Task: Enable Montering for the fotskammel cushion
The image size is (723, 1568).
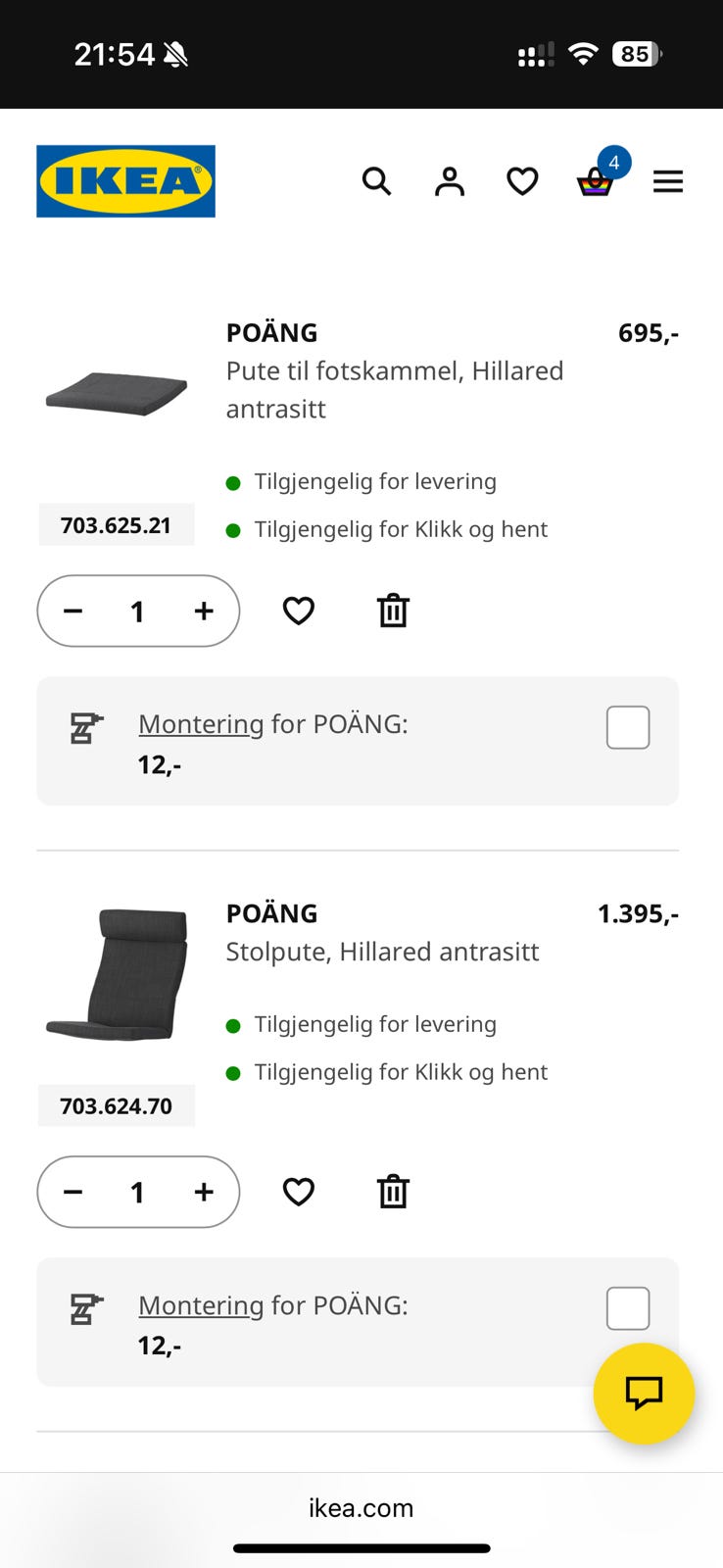Action: point(628,727)
